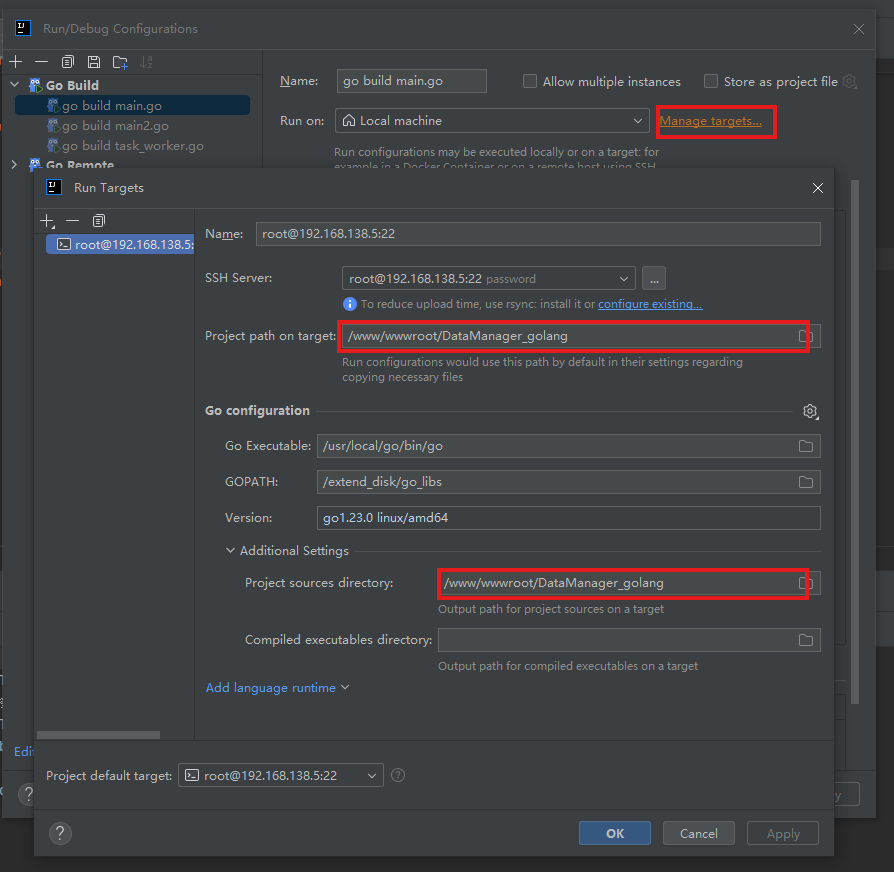
Task: Open the Go configuration gear settings
Action: [810, 411]
